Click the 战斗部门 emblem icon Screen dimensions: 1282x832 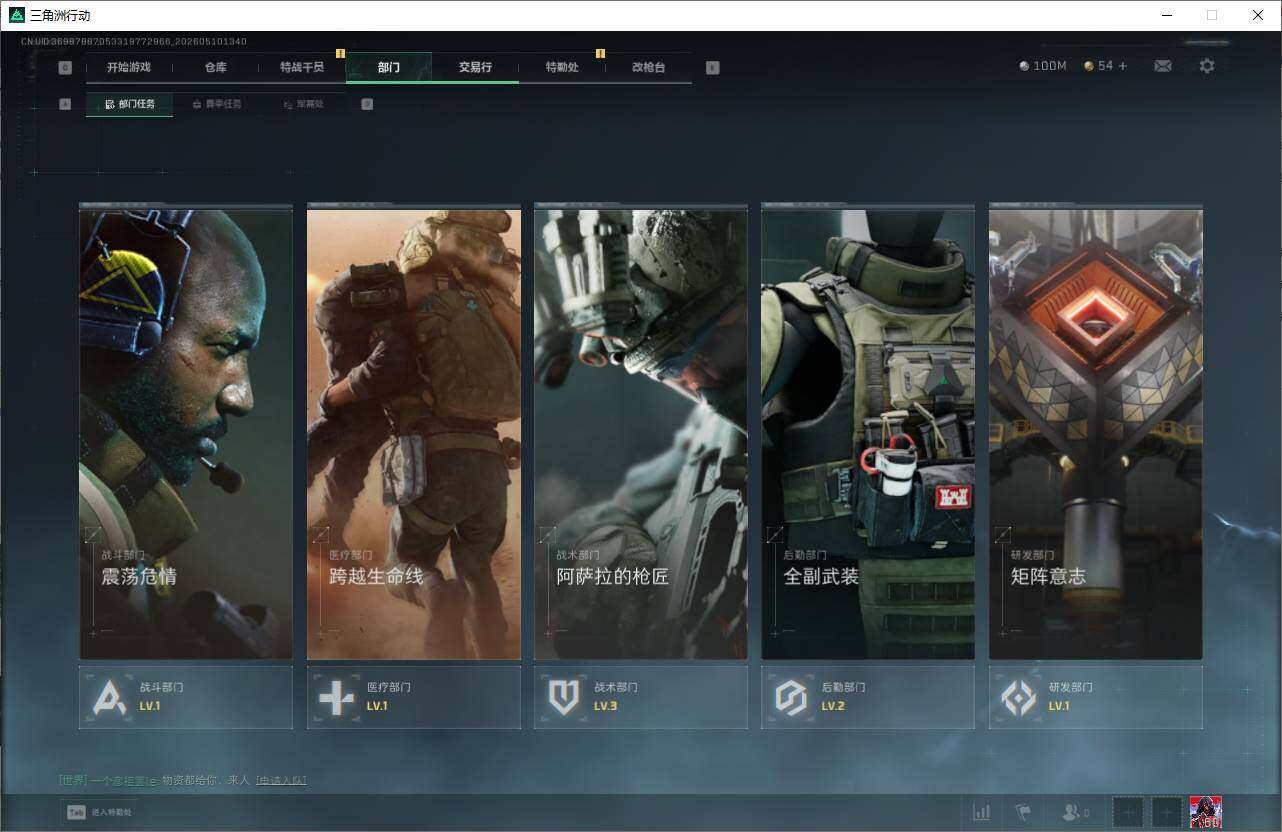pyautogui.click(x=109, y=697)
